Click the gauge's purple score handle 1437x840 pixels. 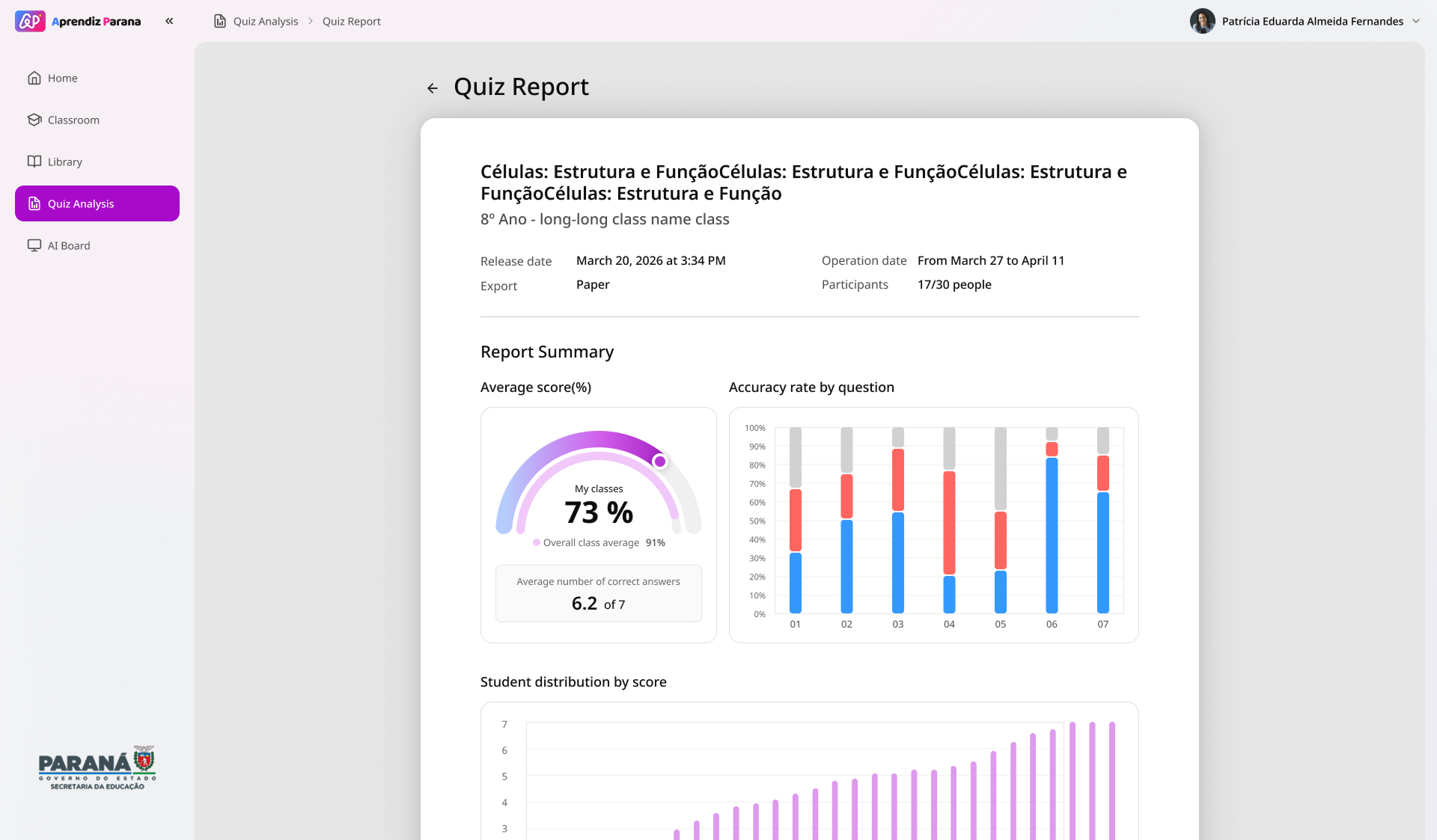tap(659, 462)
